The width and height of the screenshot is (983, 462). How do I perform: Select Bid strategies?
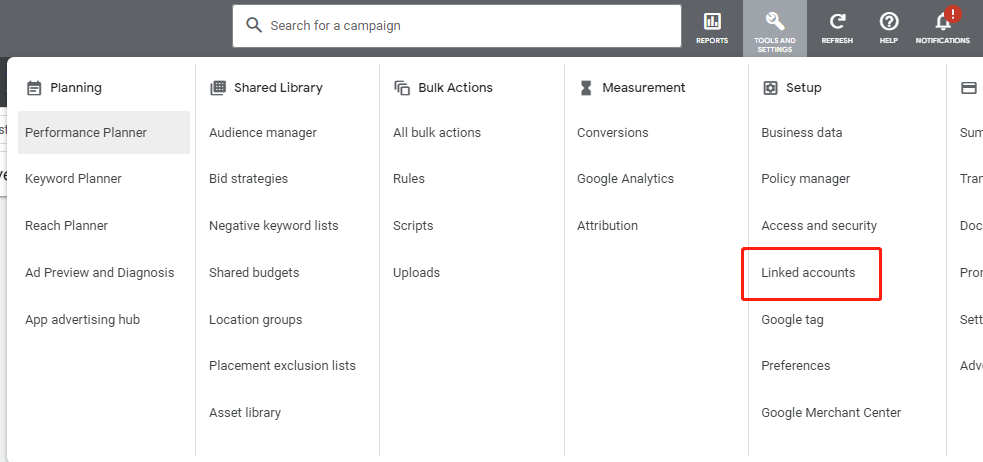248,179
